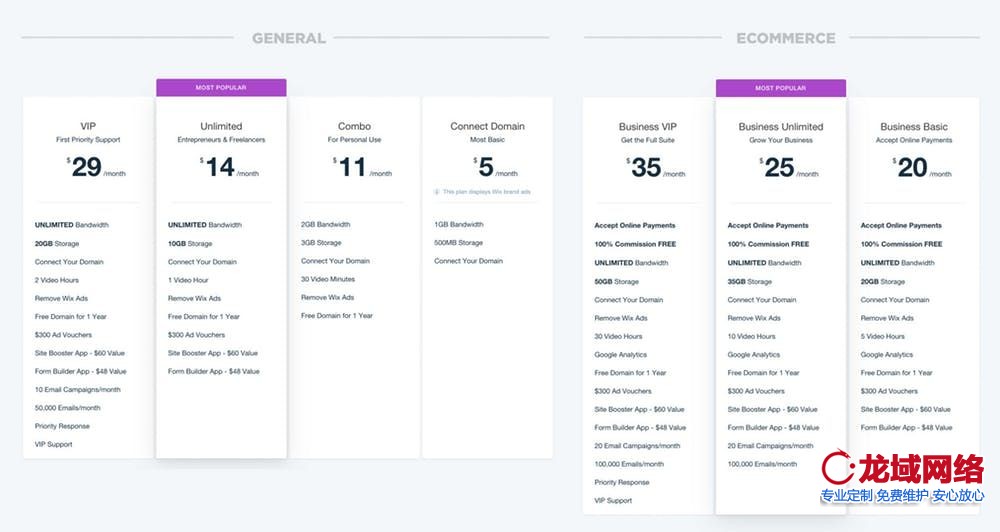1000x532 pixels.
Task: Click the red logo in the bottom-right watermark
Action: coord(838,468)
